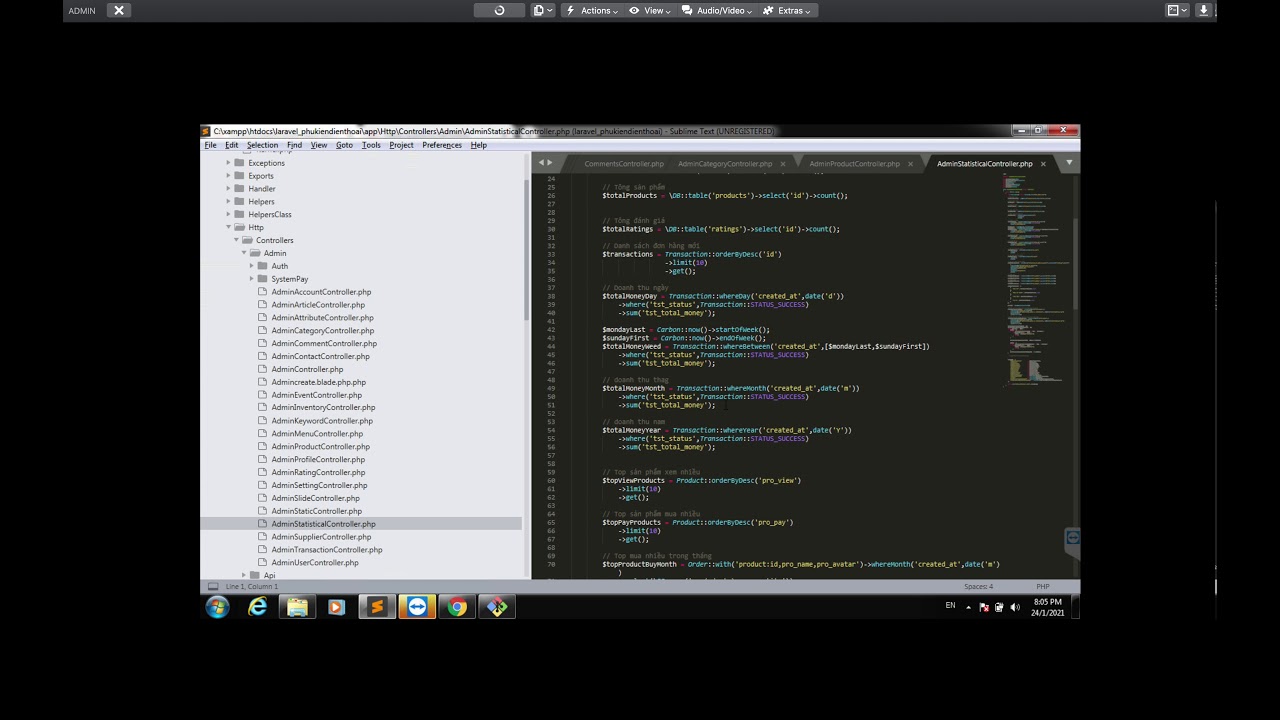This screenshot has width=1280, height=720.
Task: Open AdminTransactionController.php in sidebar
Action: 327,550
